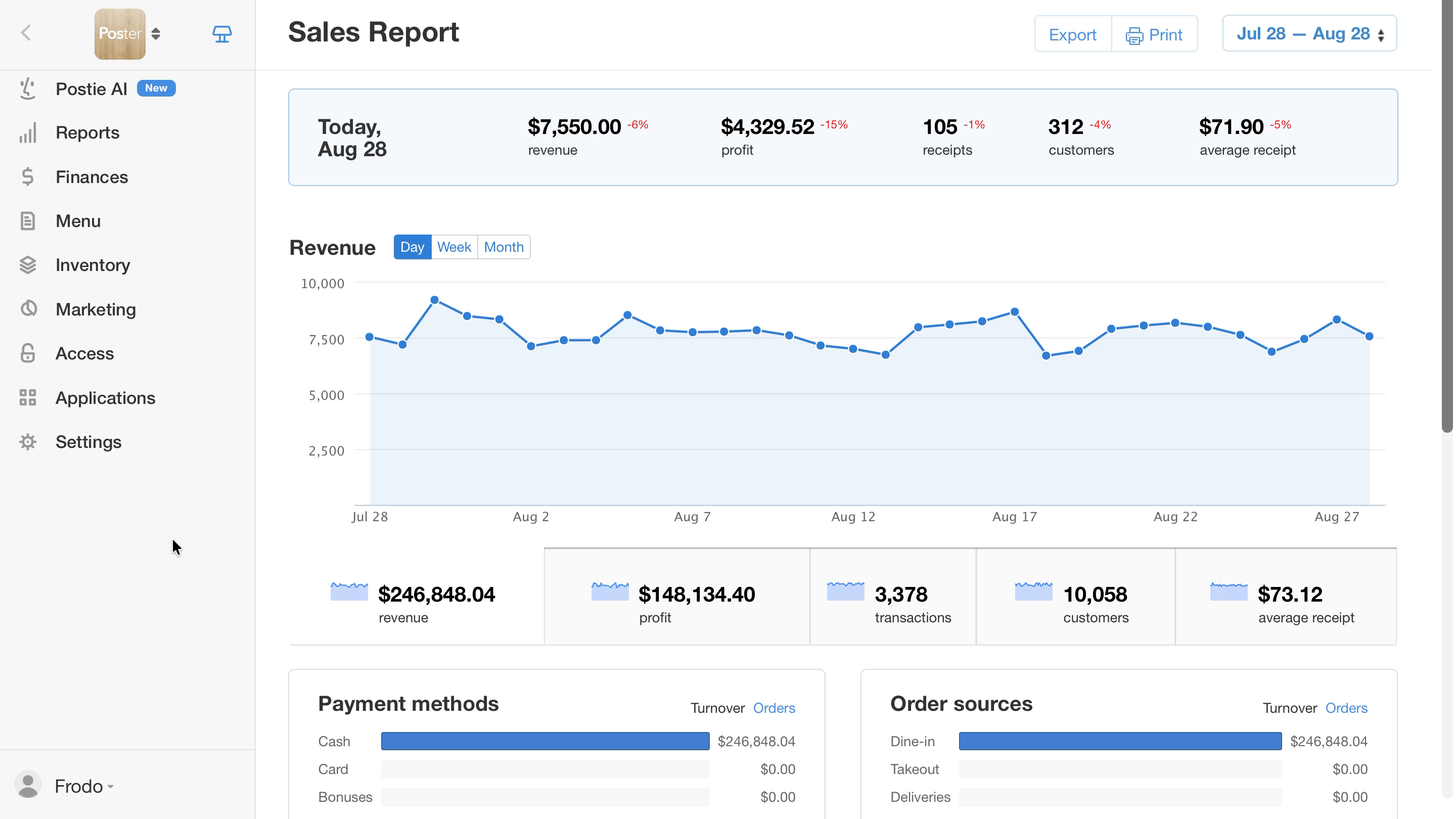Click the Inventory layers icon

(x=28, y=265)
